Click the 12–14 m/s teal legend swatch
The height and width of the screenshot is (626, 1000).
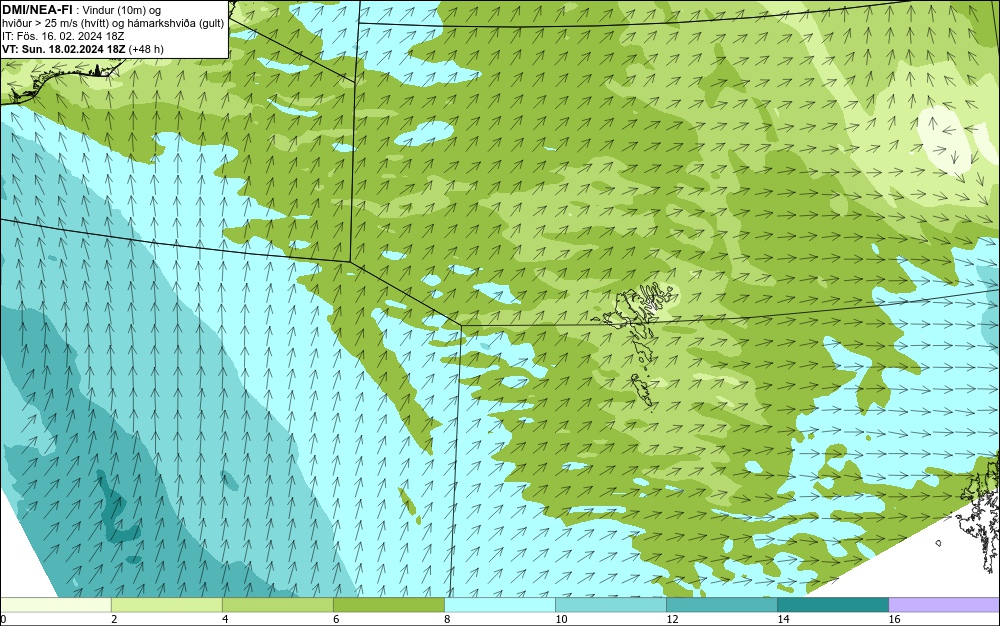point(721,604)
